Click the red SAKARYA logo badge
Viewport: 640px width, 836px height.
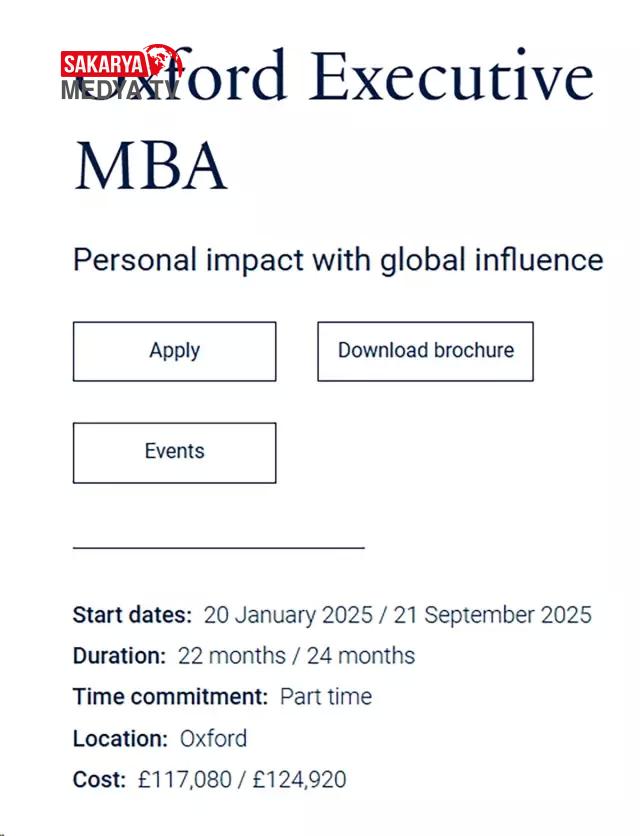pos(102,66)
